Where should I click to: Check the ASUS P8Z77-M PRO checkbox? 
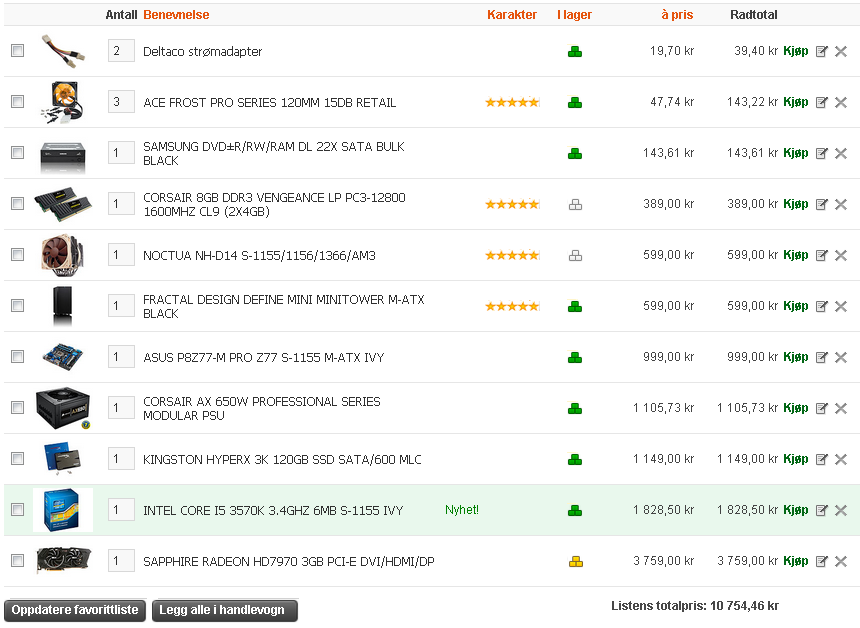coord(18,357)
